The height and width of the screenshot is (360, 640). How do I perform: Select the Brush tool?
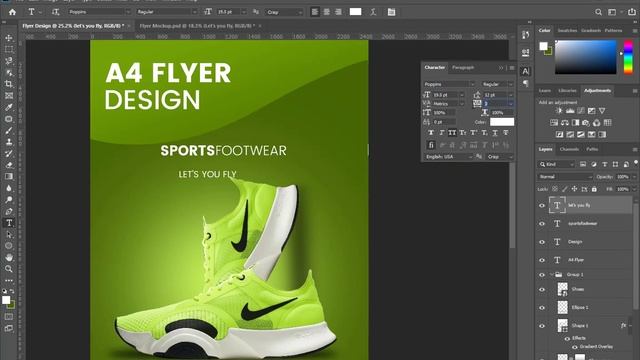9,131
